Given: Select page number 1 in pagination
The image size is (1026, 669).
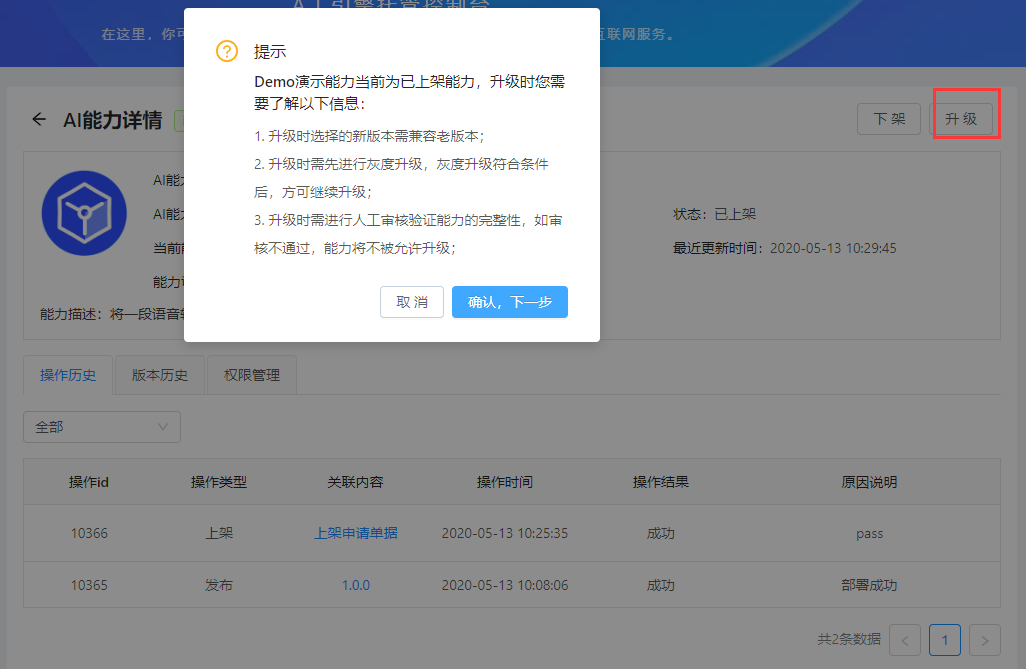Looking at the screenshot, I should pos(945,640).
